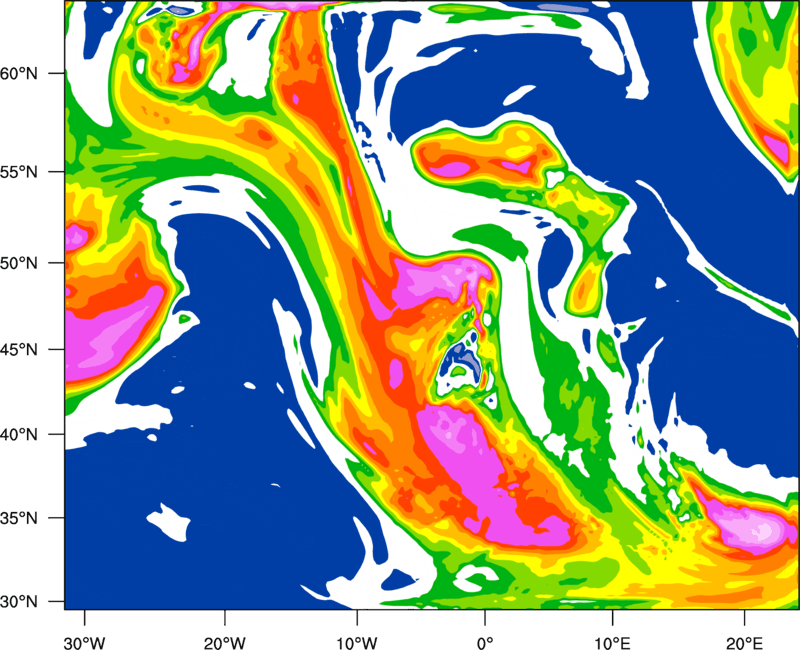Click the 55°N latitude label
This screenshot has height=650, width=800.
[19, 172]
